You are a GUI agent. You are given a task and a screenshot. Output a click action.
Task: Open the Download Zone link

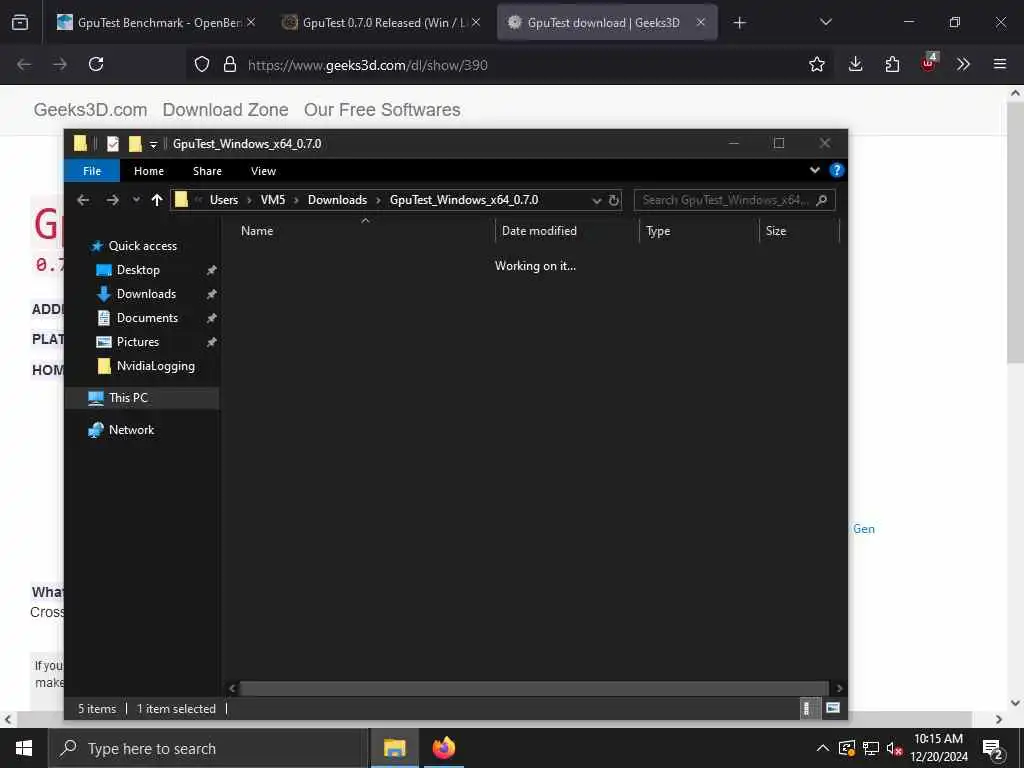[x=225, y=110]
